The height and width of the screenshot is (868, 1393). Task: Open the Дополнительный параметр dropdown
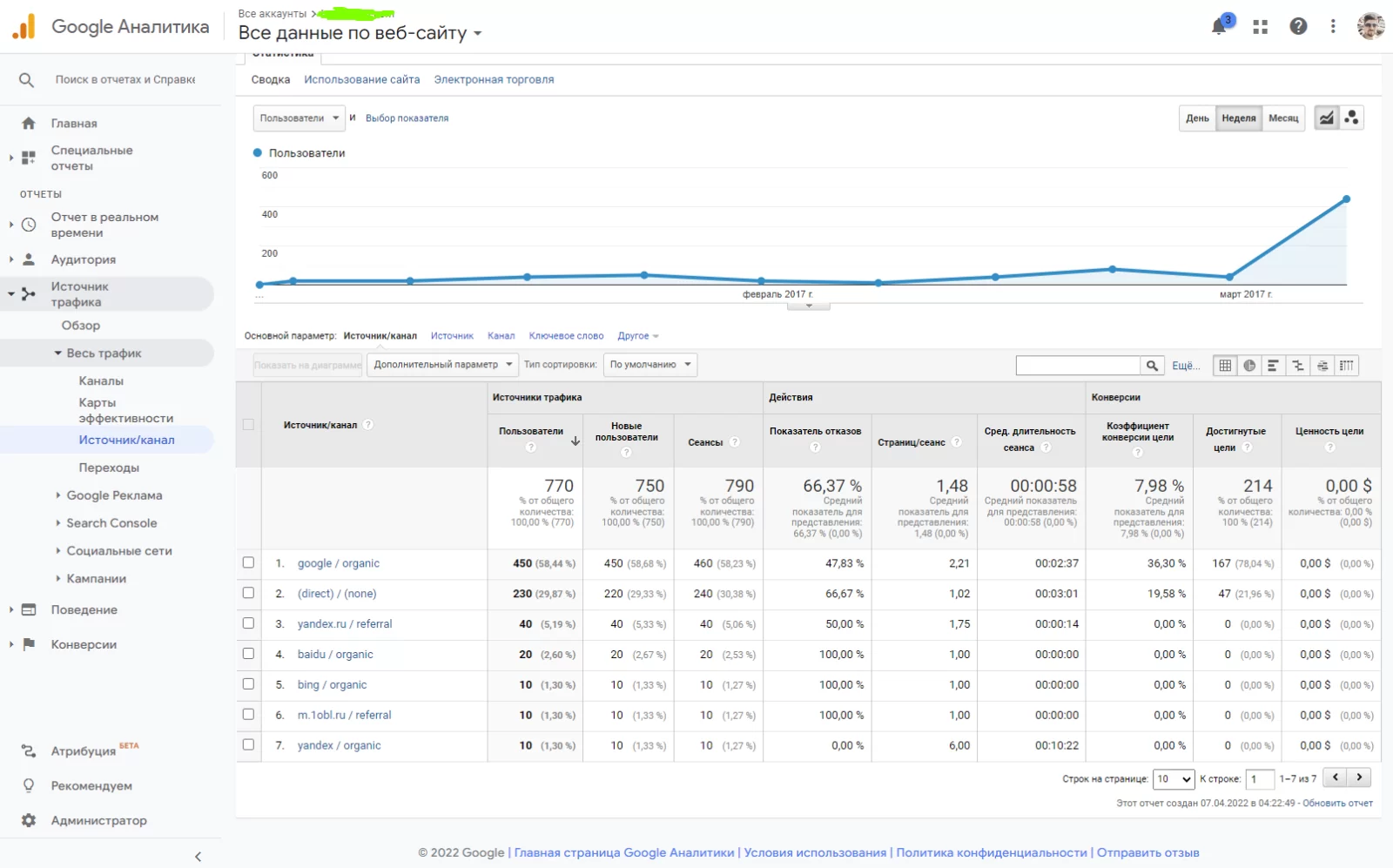[442, 365]
